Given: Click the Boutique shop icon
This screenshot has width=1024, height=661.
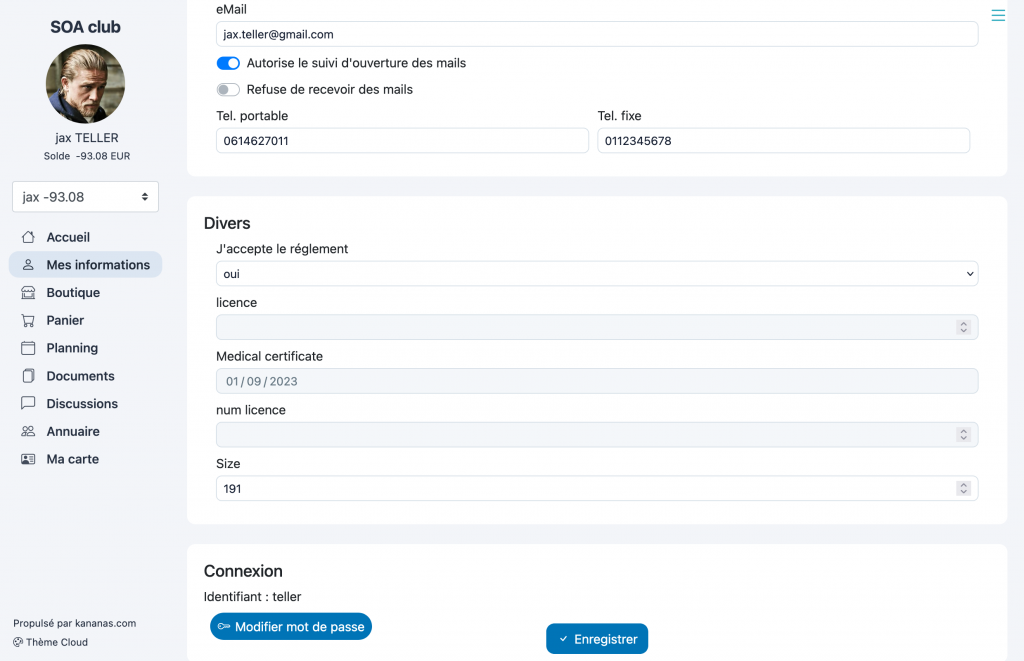Looking at the screenshot, I should pyautogui.click(x=28, y=293).
